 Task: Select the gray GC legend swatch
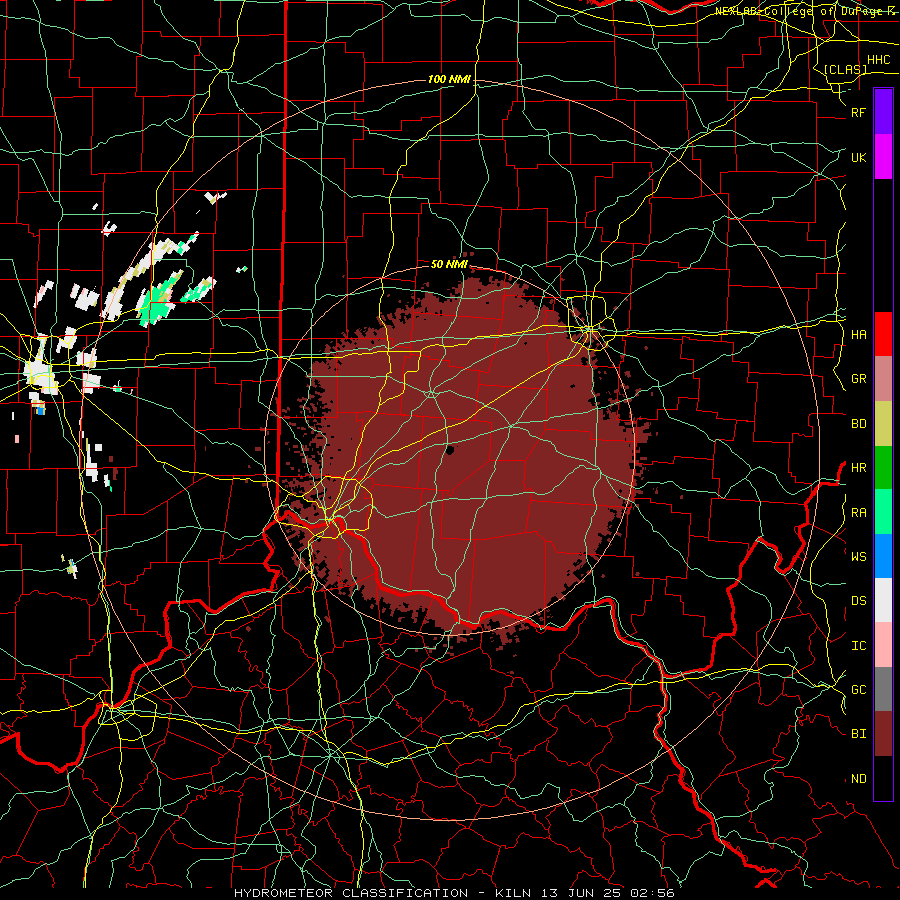pos(883,689)
